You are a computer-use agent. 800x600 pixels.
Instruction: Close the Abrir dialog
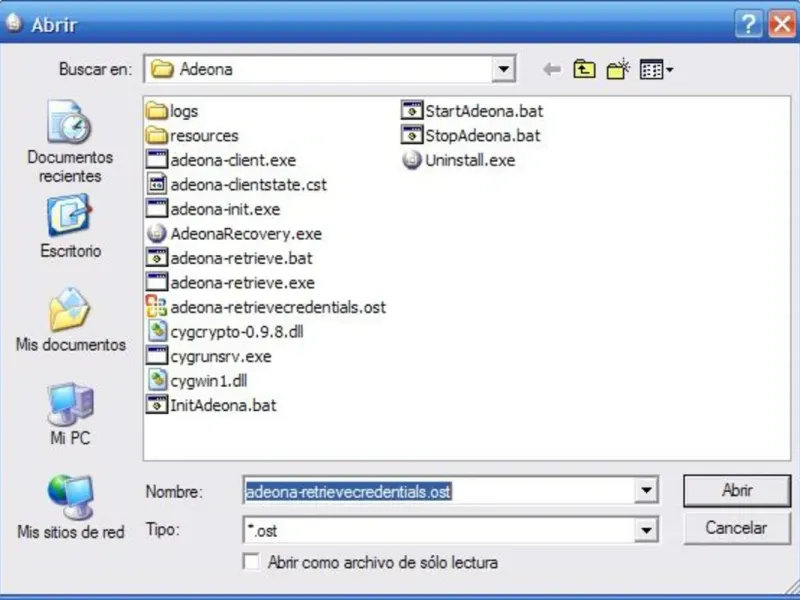pos(781,24)
